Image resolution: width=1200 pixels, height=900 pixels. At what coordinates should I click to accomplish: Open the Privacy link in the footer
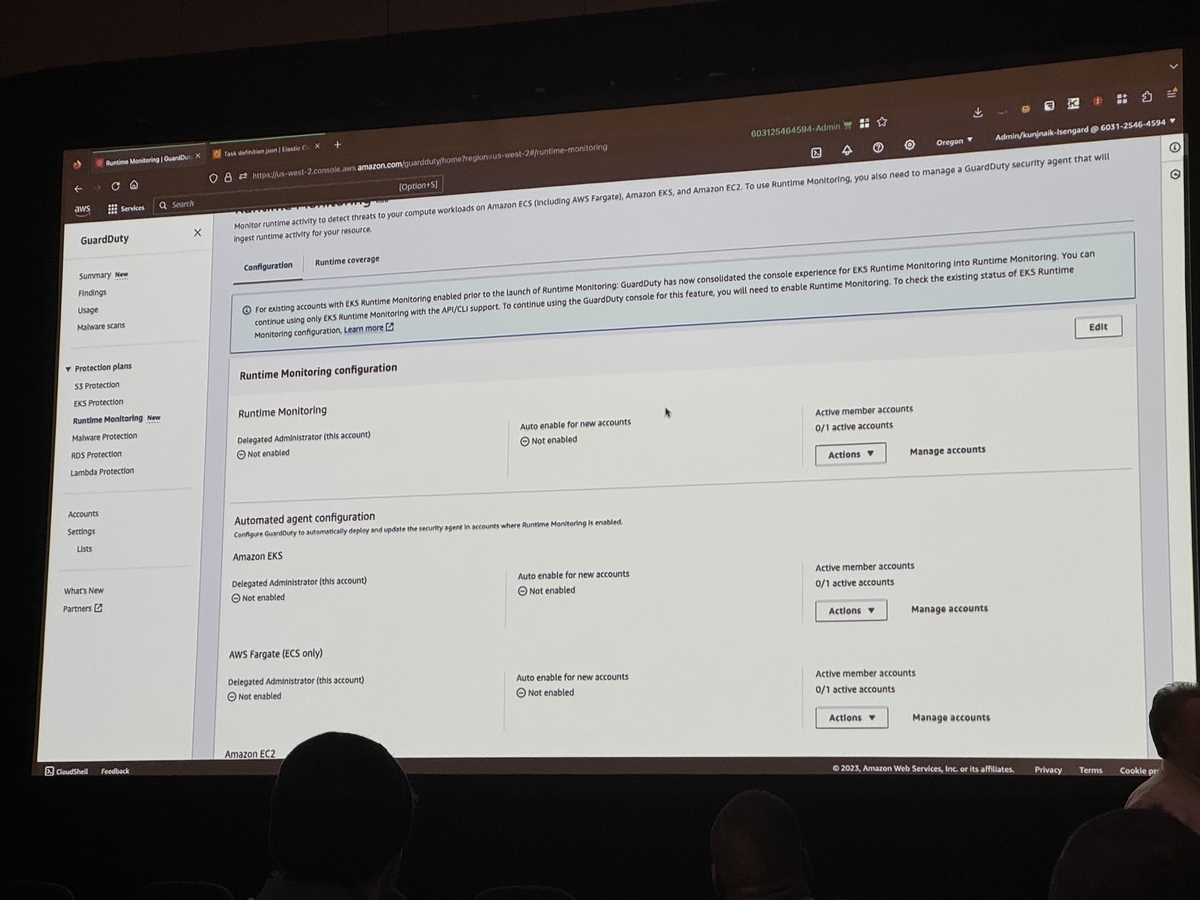click(1048, 770)
